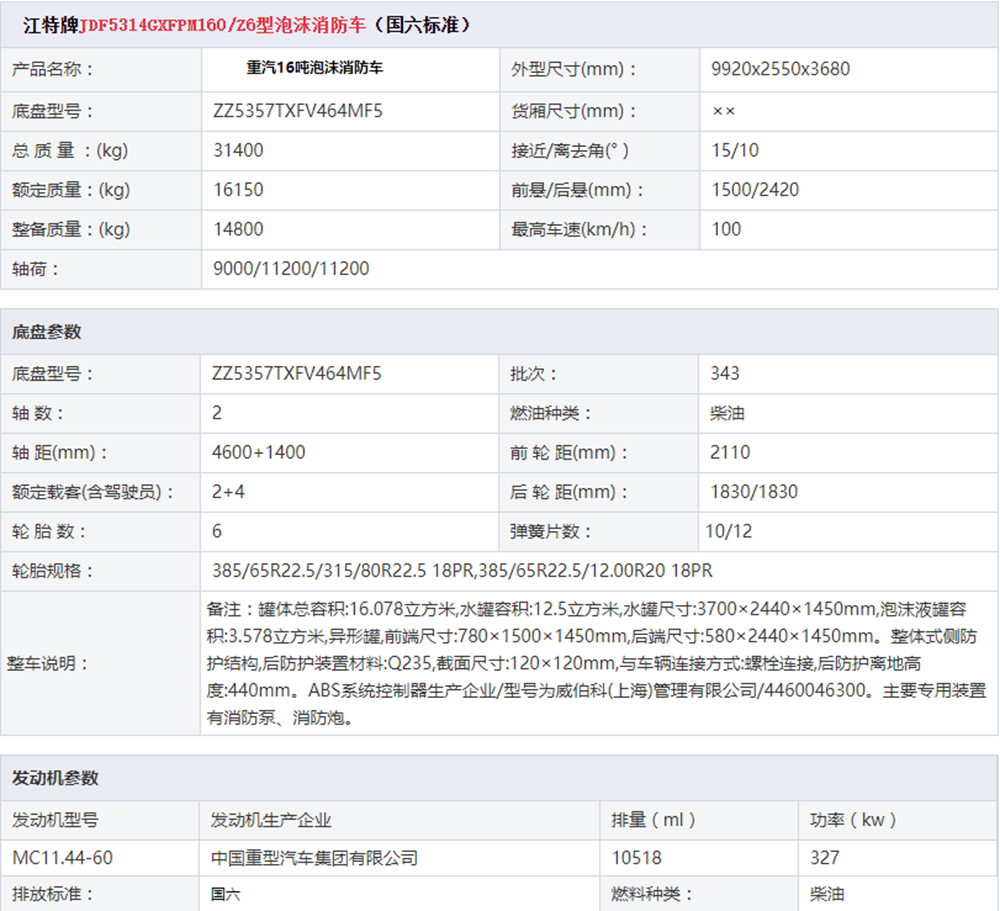The height and width of the screenshot is (911, 1000).
Task: Click wheelbase value 4600+1400
Action: pyautogui.click(x=258, y=452)
